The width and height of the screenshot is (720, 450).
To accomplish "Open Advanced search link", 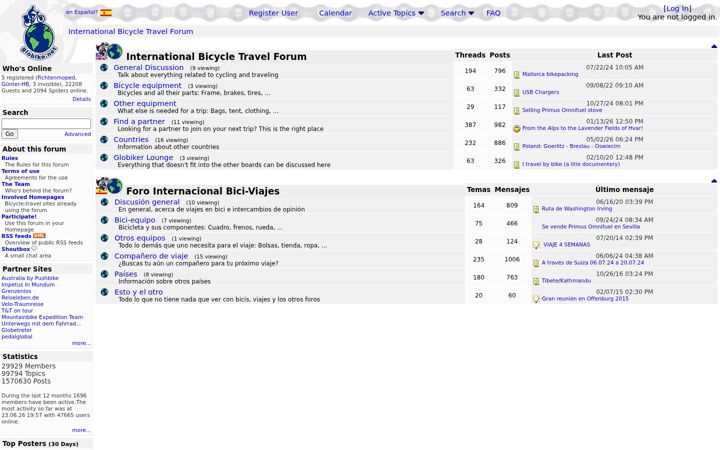I will 78,134.
